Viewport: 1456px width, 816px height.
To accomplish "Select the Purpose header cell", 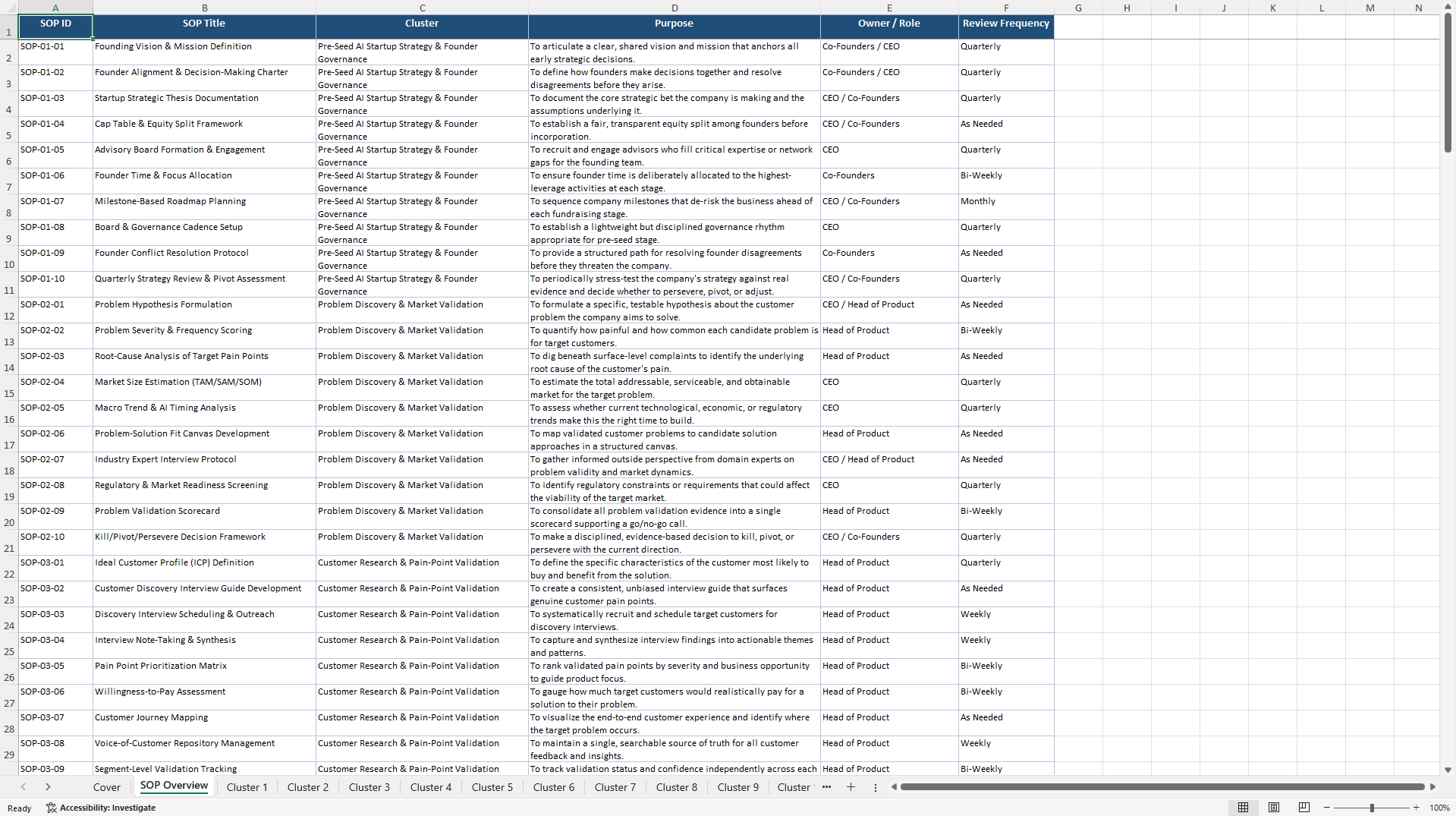I will pyautogui.click(x=675, y=27).
